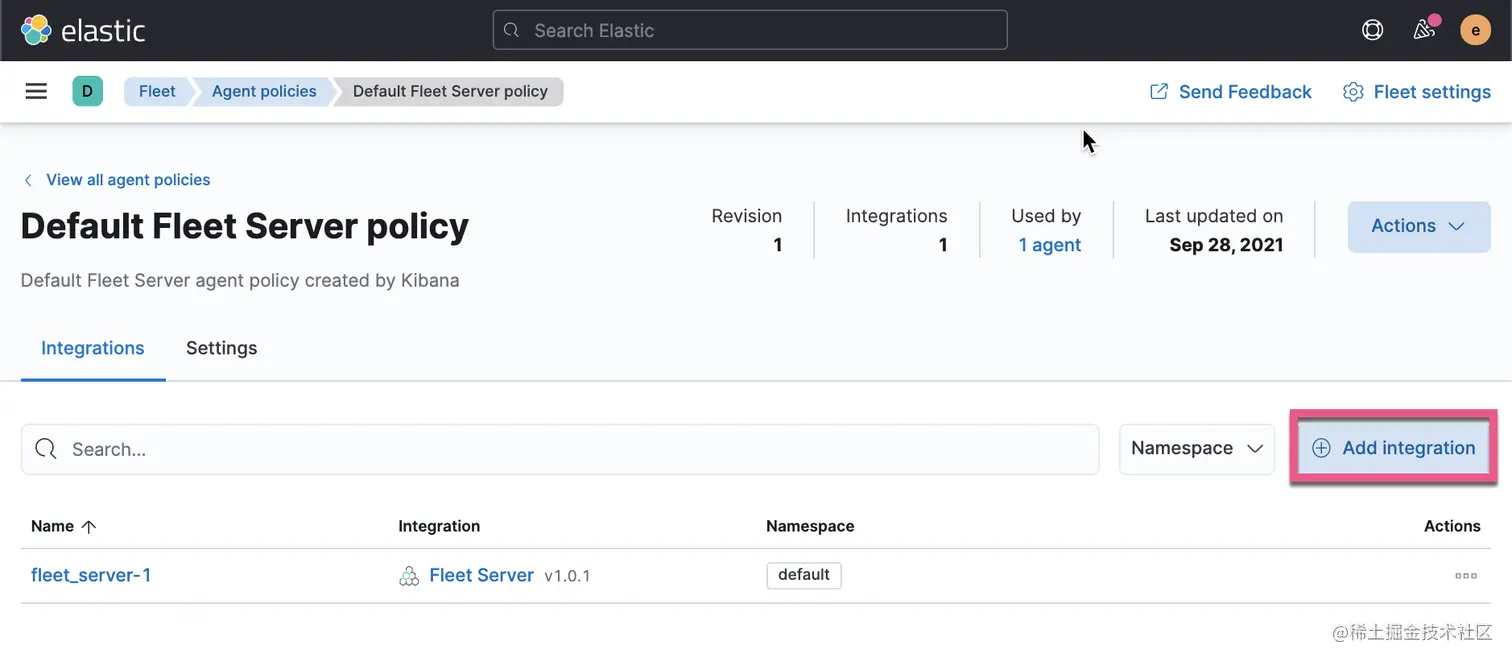The image size is (1512, 662).
Task: Click the user avatar 'e'
Action: tap(1475, 30)
